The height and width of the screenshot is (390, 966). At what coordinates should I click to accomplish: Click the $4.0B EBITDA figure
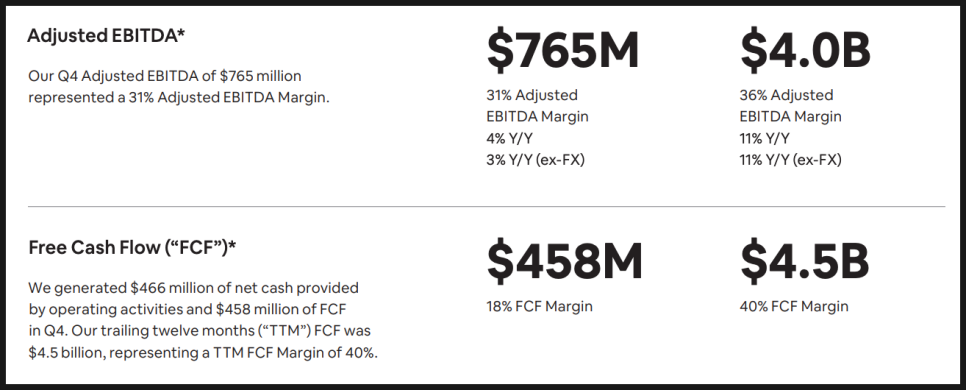click(805, 51)
